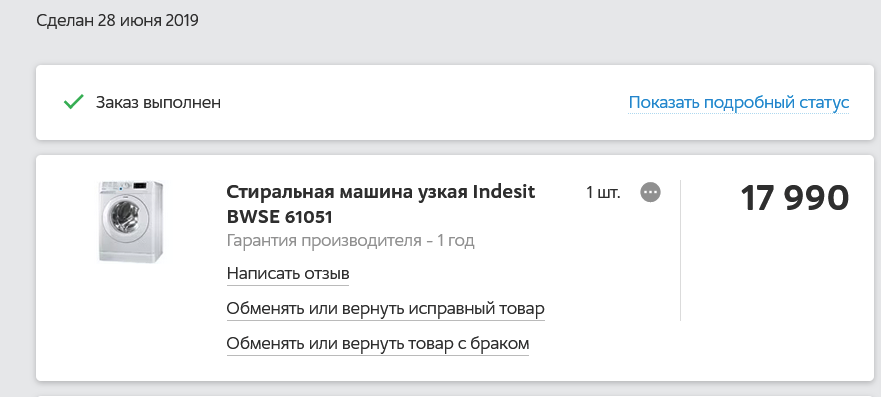Open the Стиральная машина узкая product title

(x=381, y=192)
